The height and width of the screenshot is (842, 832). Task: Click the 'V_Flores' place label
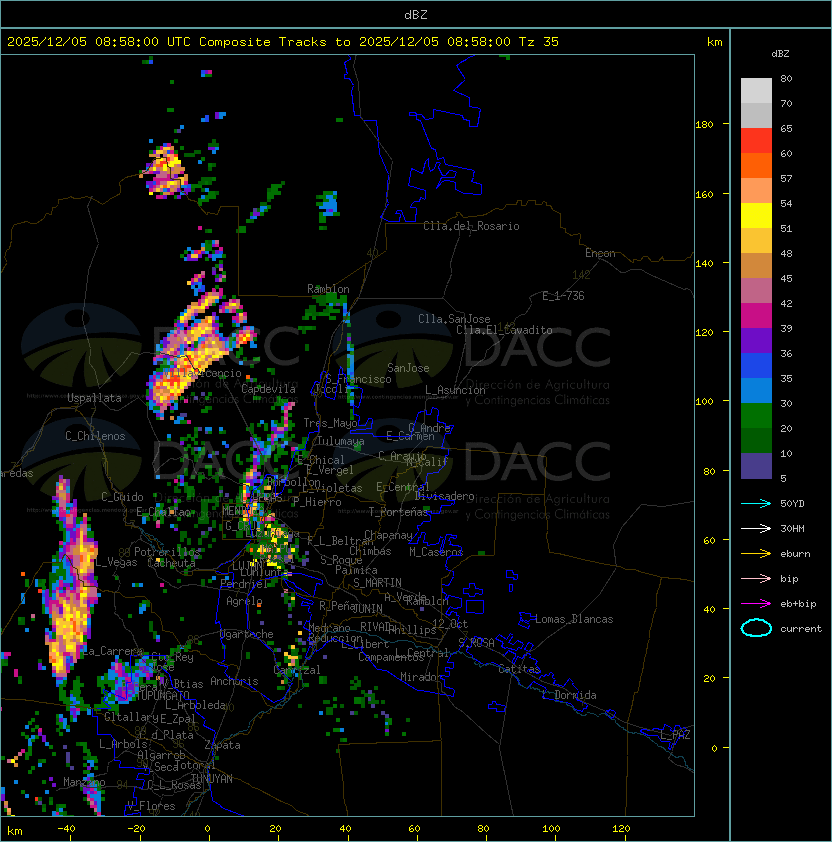click(x=151, y=806)
